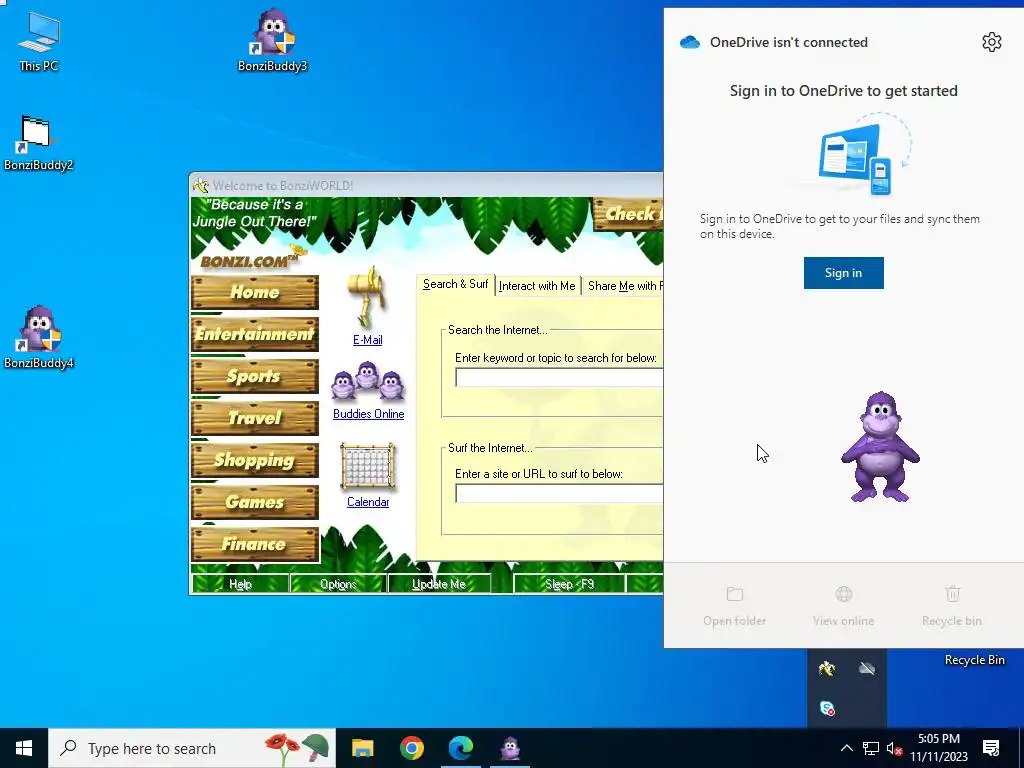Click the bamboo Calendar icon
Screen dimensions: 1024x768
point(368,466)
